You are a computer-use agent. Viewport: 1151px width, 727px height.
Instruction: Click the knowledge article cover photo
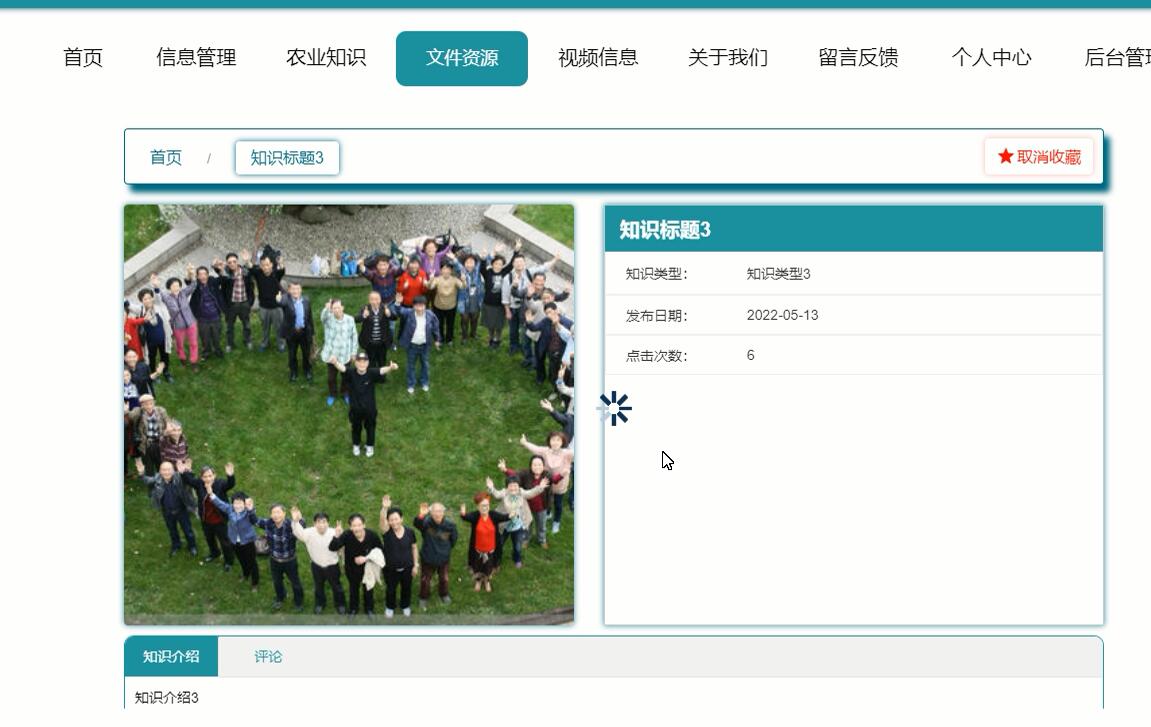pos(350,413)
